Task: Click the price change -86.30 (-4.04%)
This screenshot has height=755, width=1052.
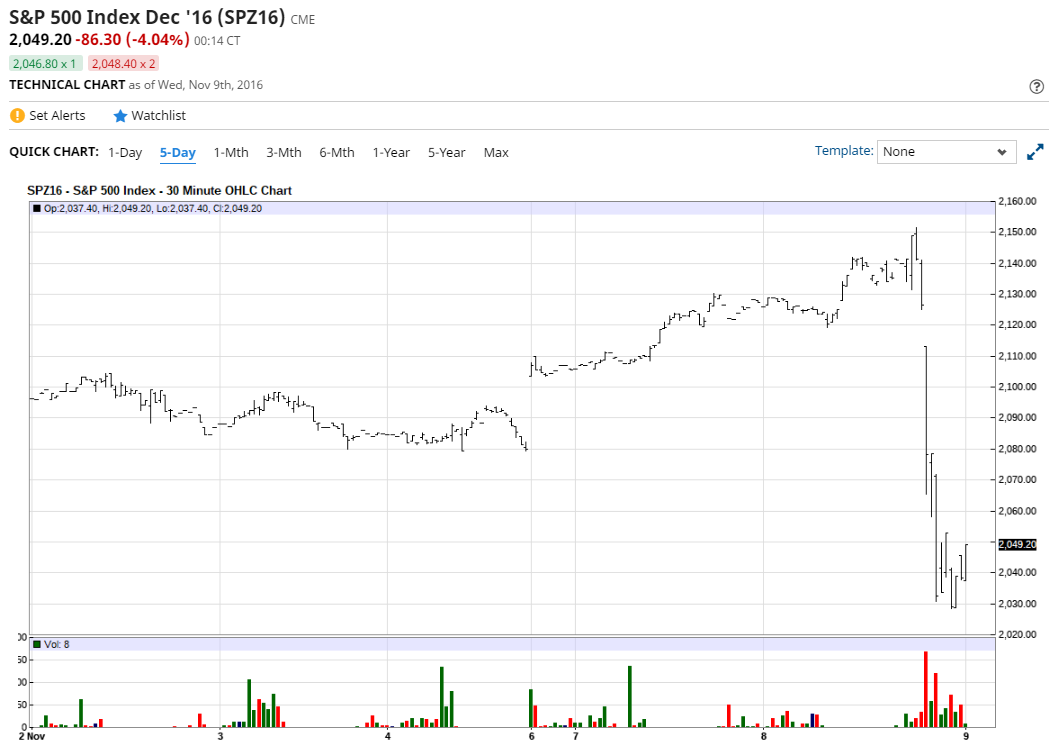Action: point(133,40)
